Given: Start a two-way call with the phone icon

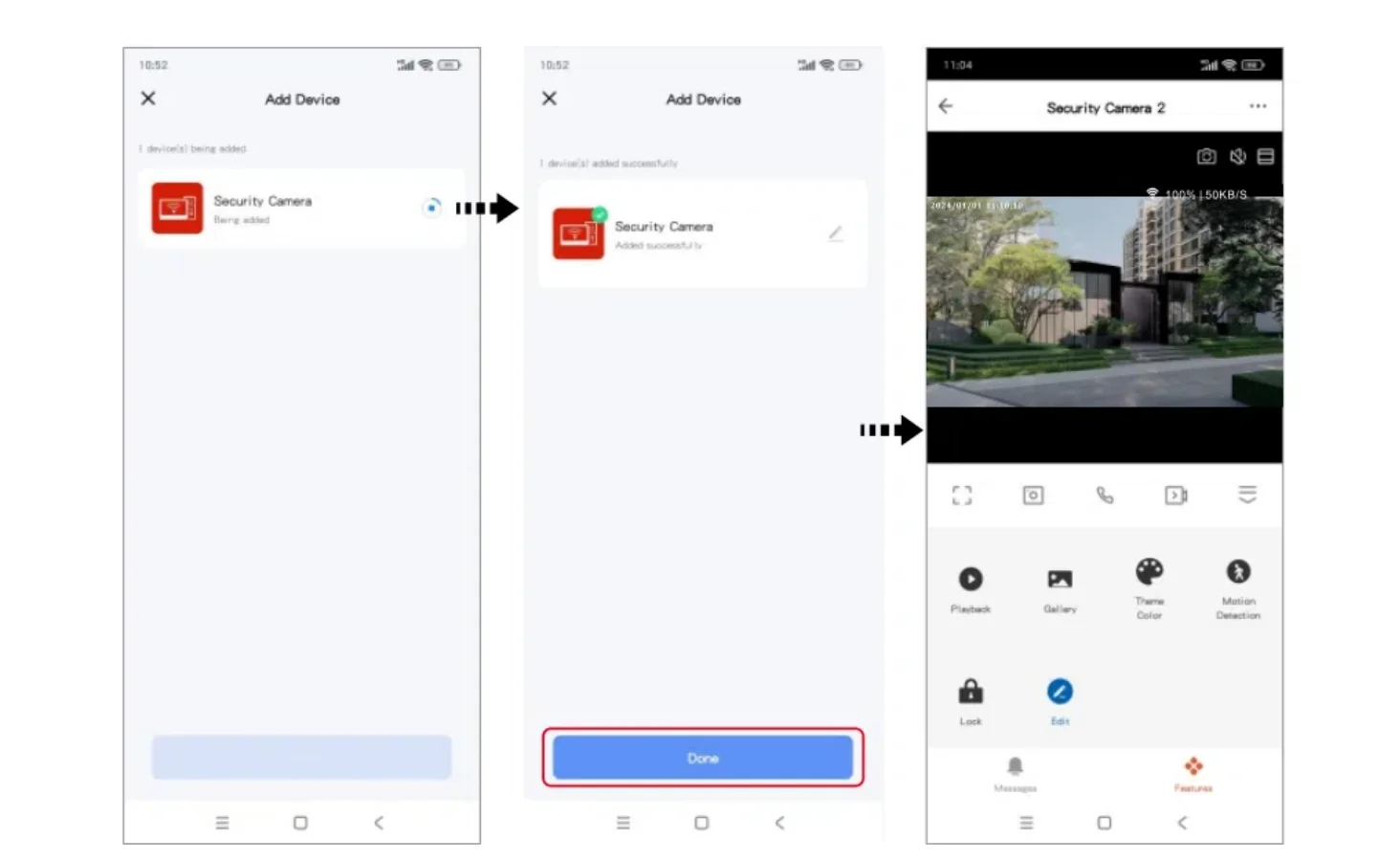Looking at the screenshot, I should 1105,495.
